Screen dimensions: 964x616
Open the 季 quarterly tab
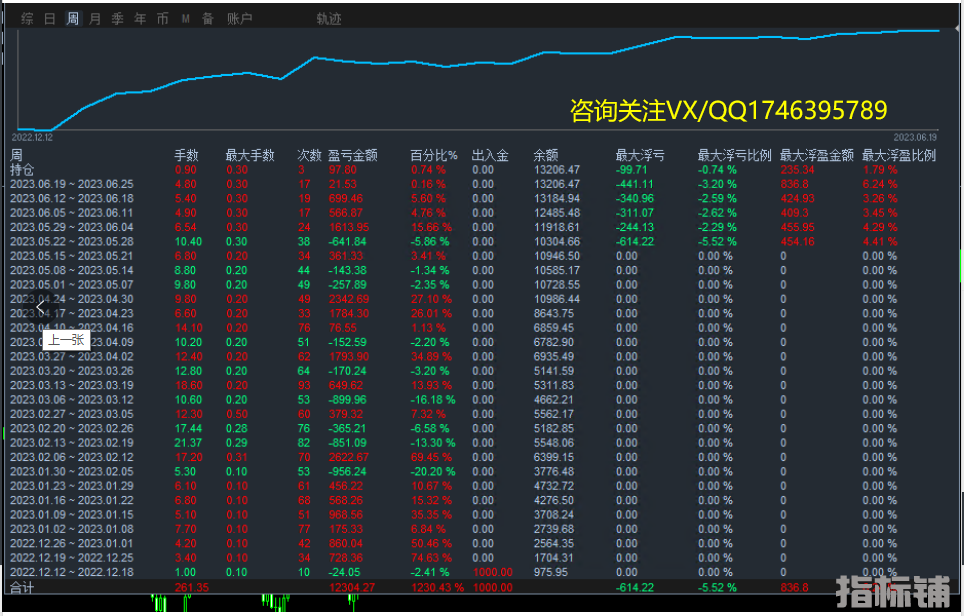tap(117, 19)
